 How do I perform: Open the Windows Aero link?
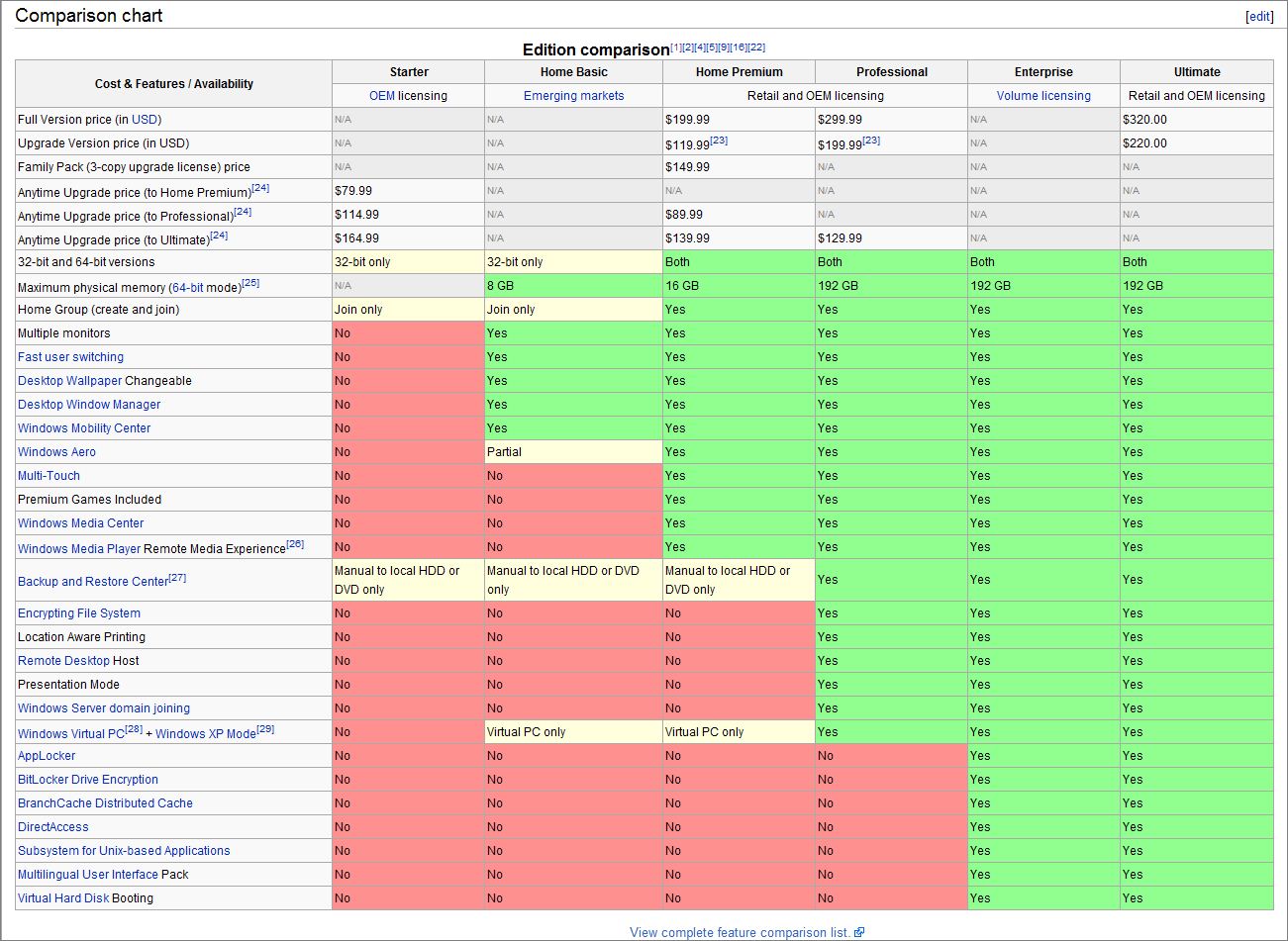pyautogui.click(x=56, y=452)
